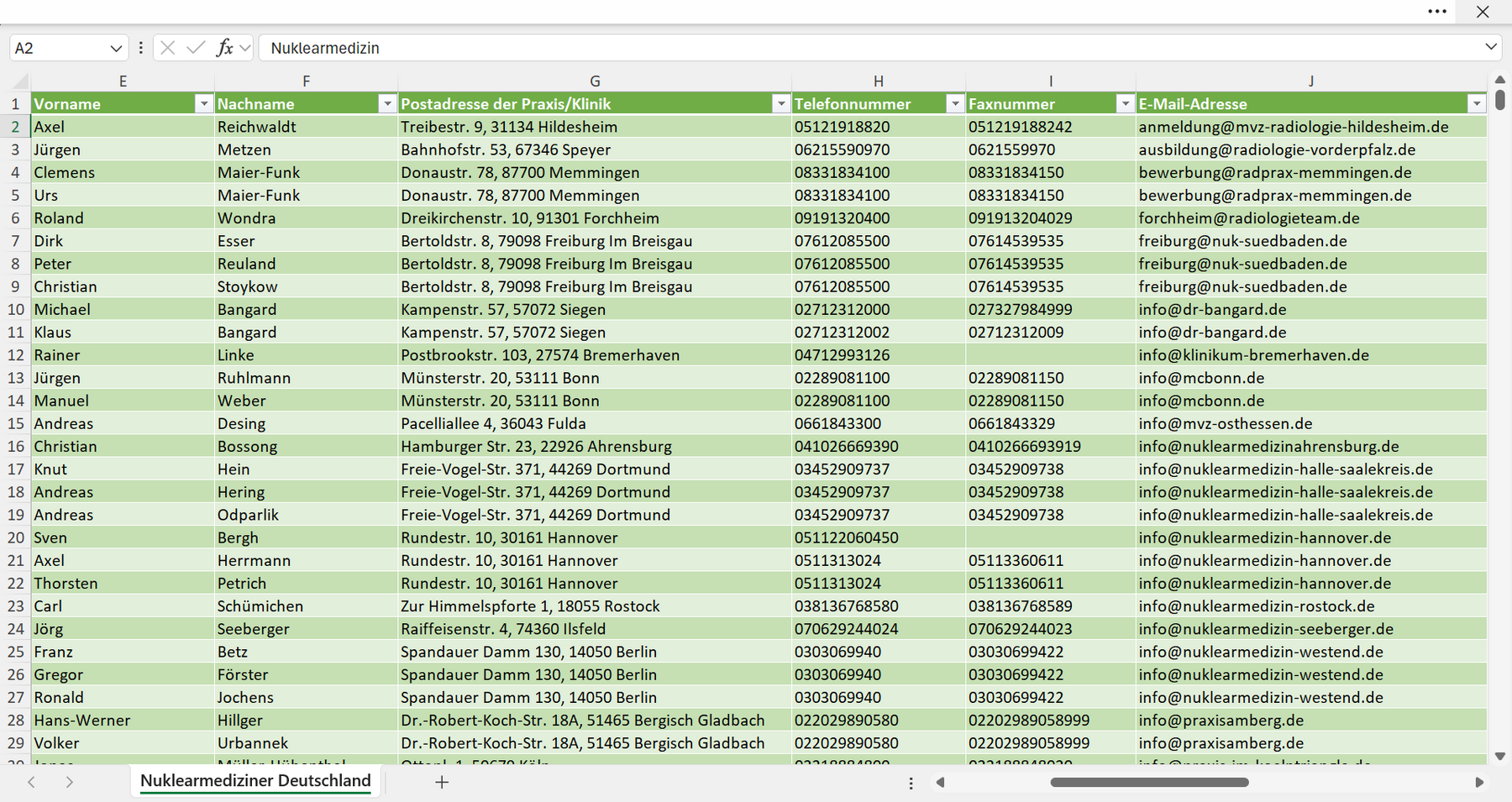Select column J header
Viewport: 1512px width, 802px height.
click(x=1311, y=81)
